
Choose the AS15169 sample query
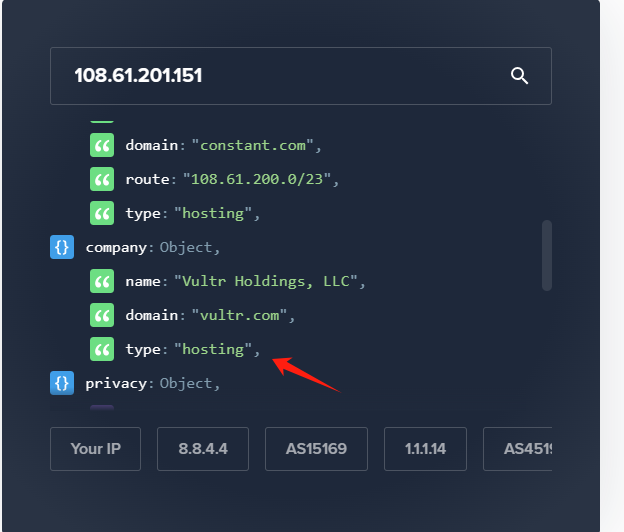[316, 449]
